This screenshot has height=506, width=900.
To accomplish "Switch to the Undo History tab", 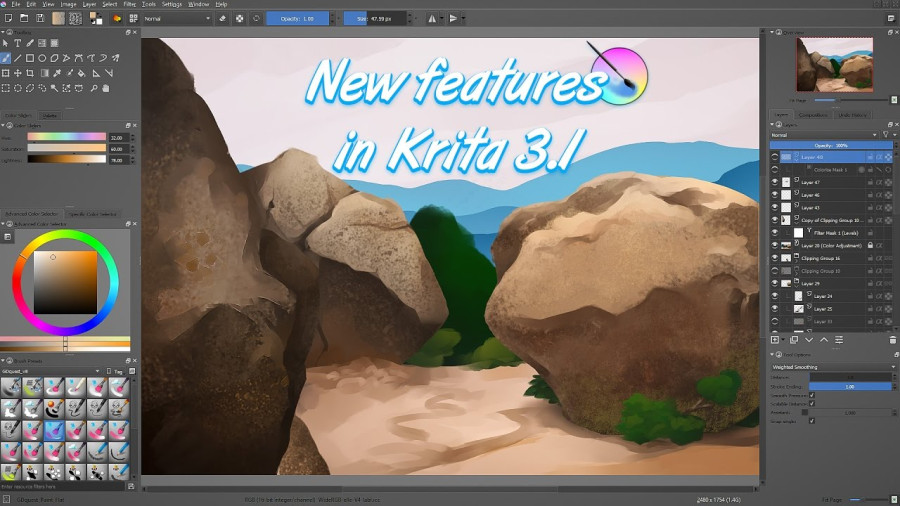I will (852, 115).
